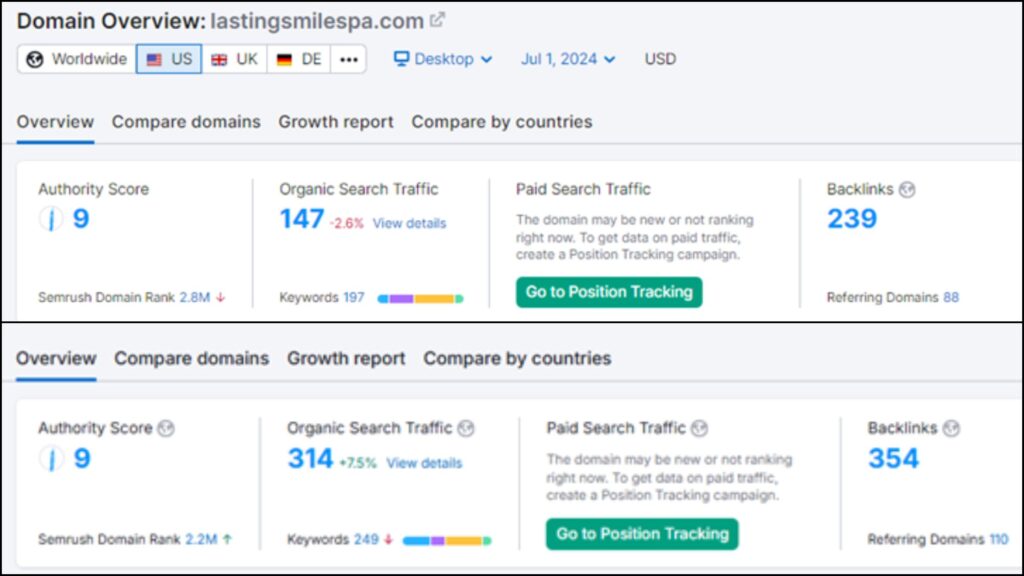Screen dimensions: 1024x576
Task: Click keyword distribution bar beside Keywords 249
Action: pyautogui.click(x=447, y=541)
